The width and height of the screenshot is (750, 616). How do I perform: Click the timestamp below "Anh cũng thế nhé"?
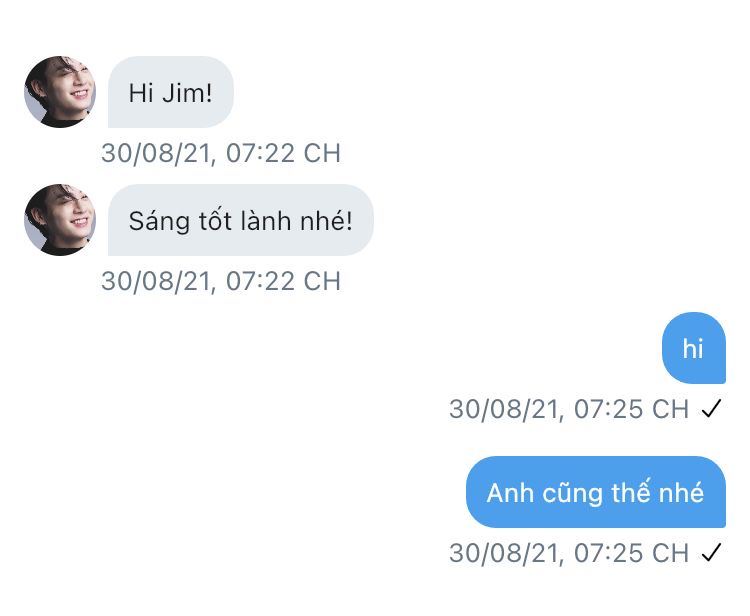pyautogui.click(x=569, y=553)
